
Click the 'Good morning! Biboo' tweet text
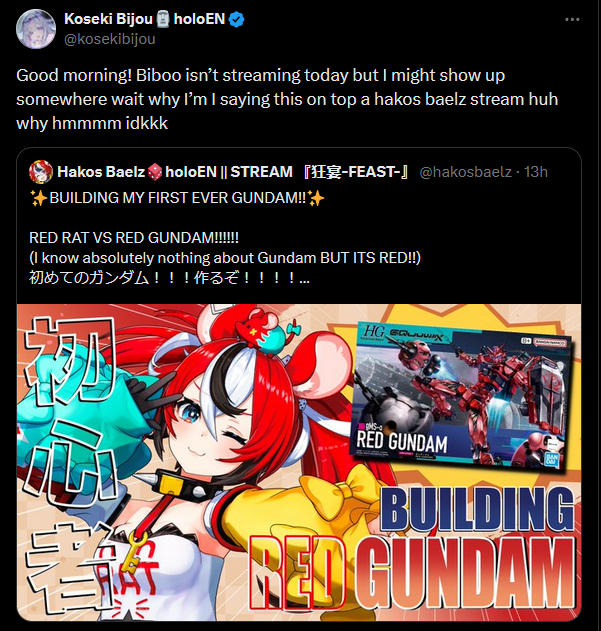287,99
